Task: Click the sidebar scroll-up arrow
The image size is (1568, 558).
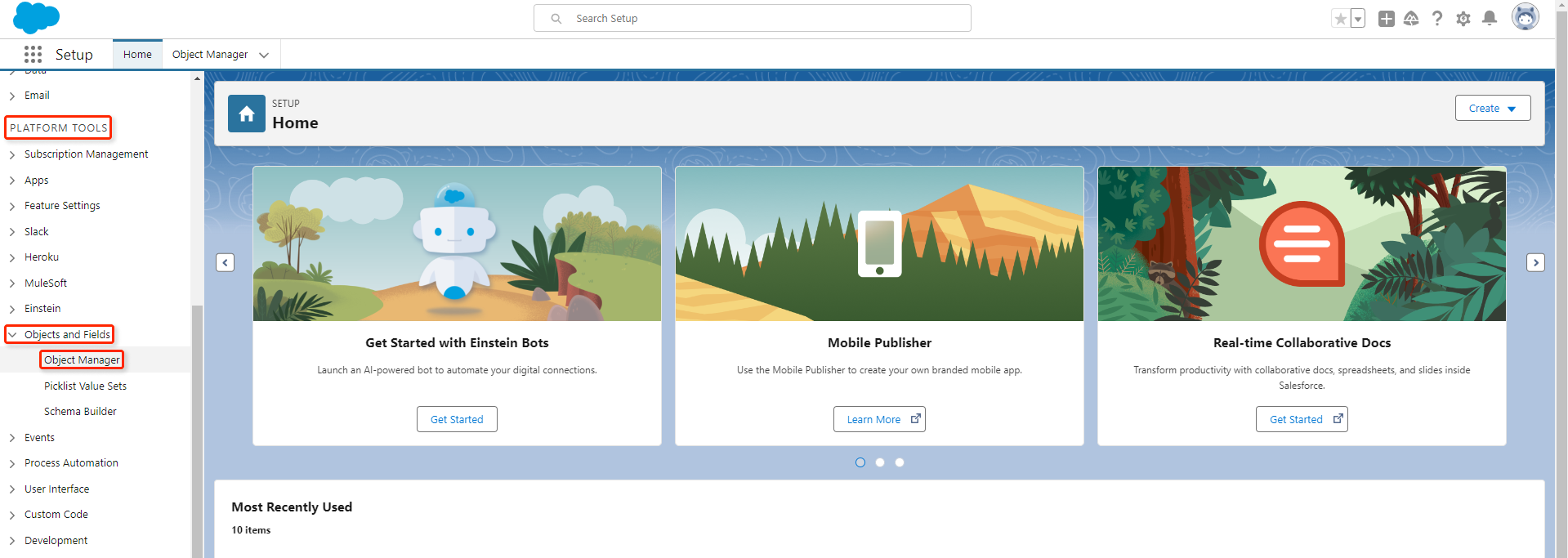Action: click(x=197, y=78)
